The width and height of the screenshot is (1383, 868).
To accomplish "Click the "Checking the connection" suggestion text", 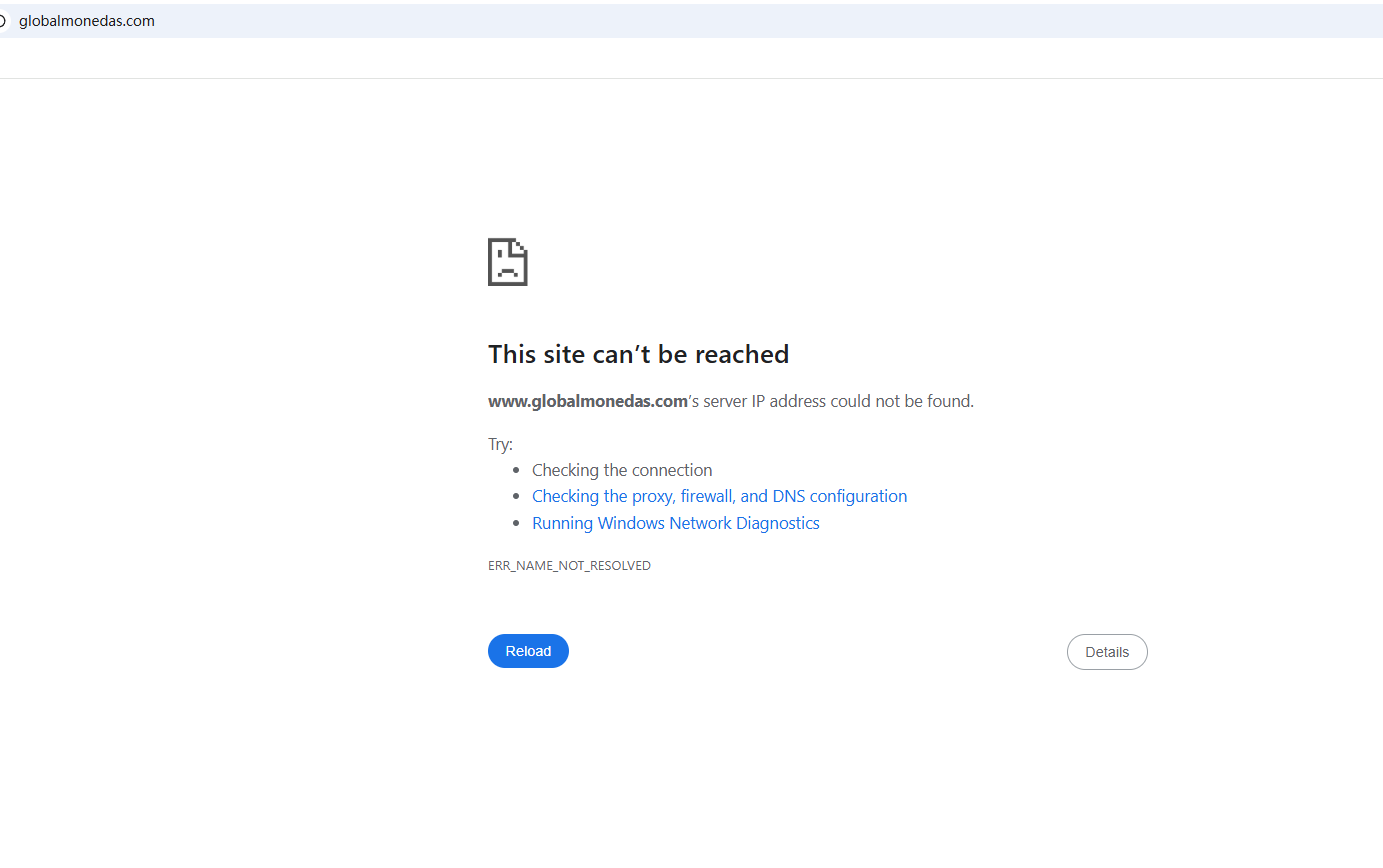I will [x=622, y=470].
